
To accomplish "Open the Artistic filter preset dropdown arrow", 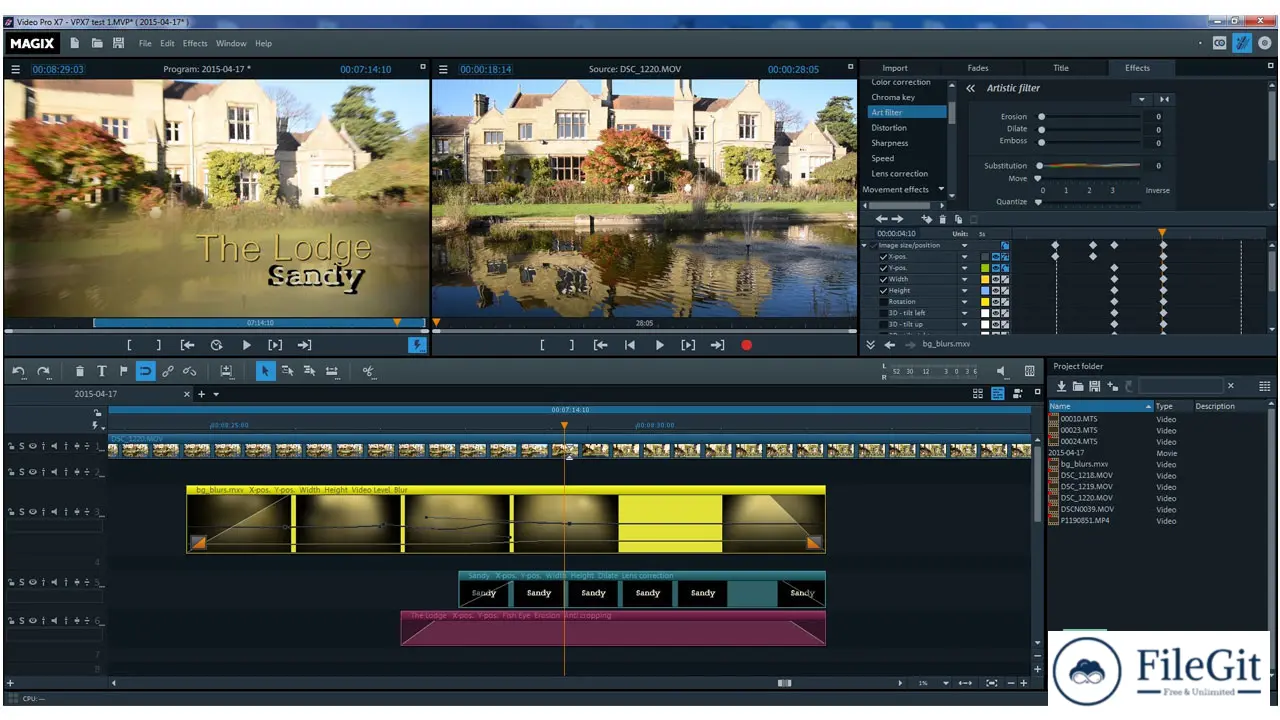I will pyautogui.click(x=1142, y=100).
